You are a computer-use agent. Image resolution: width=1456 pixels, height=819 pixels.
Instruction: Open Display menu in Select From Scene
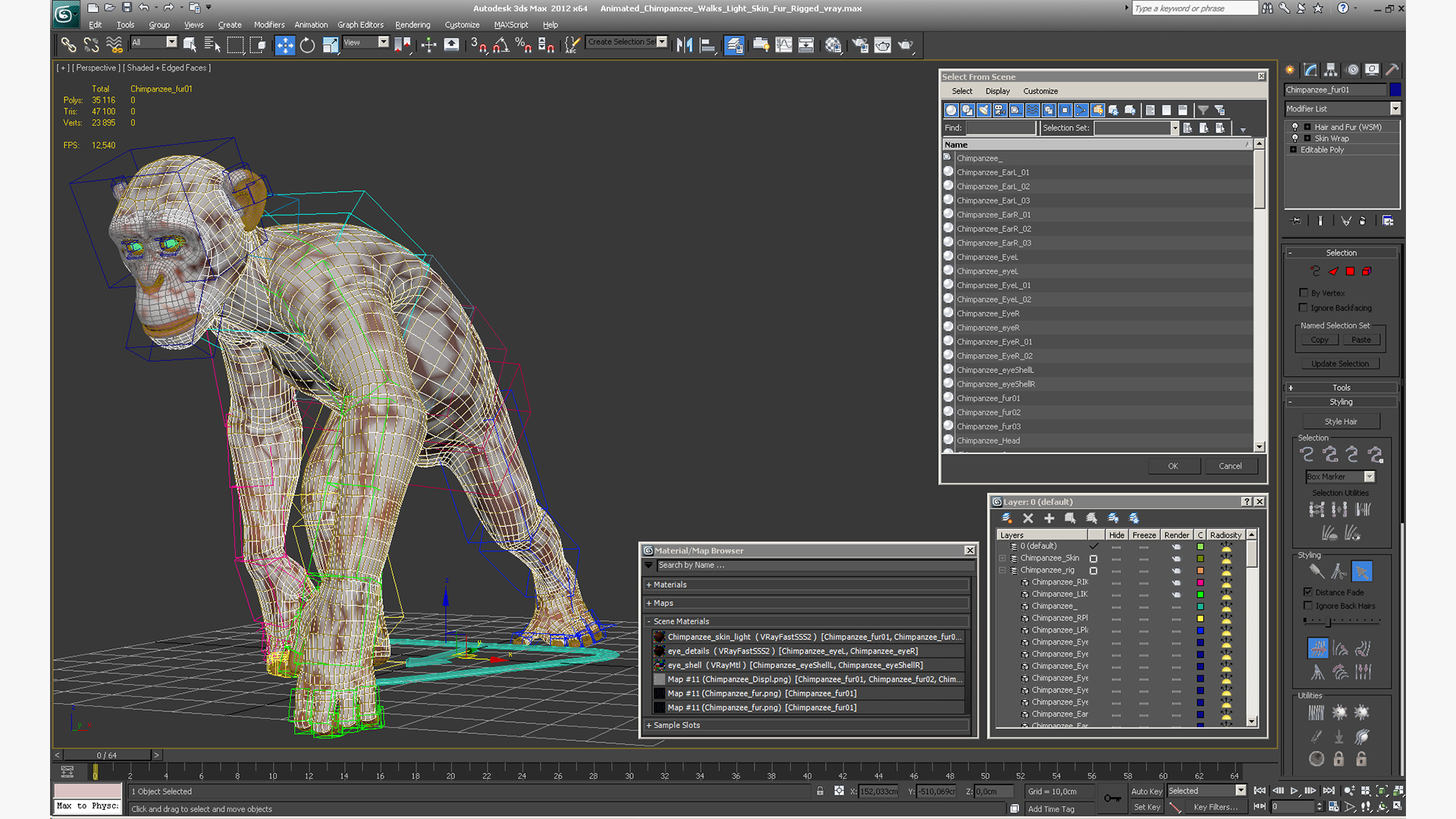click(997, 91)
